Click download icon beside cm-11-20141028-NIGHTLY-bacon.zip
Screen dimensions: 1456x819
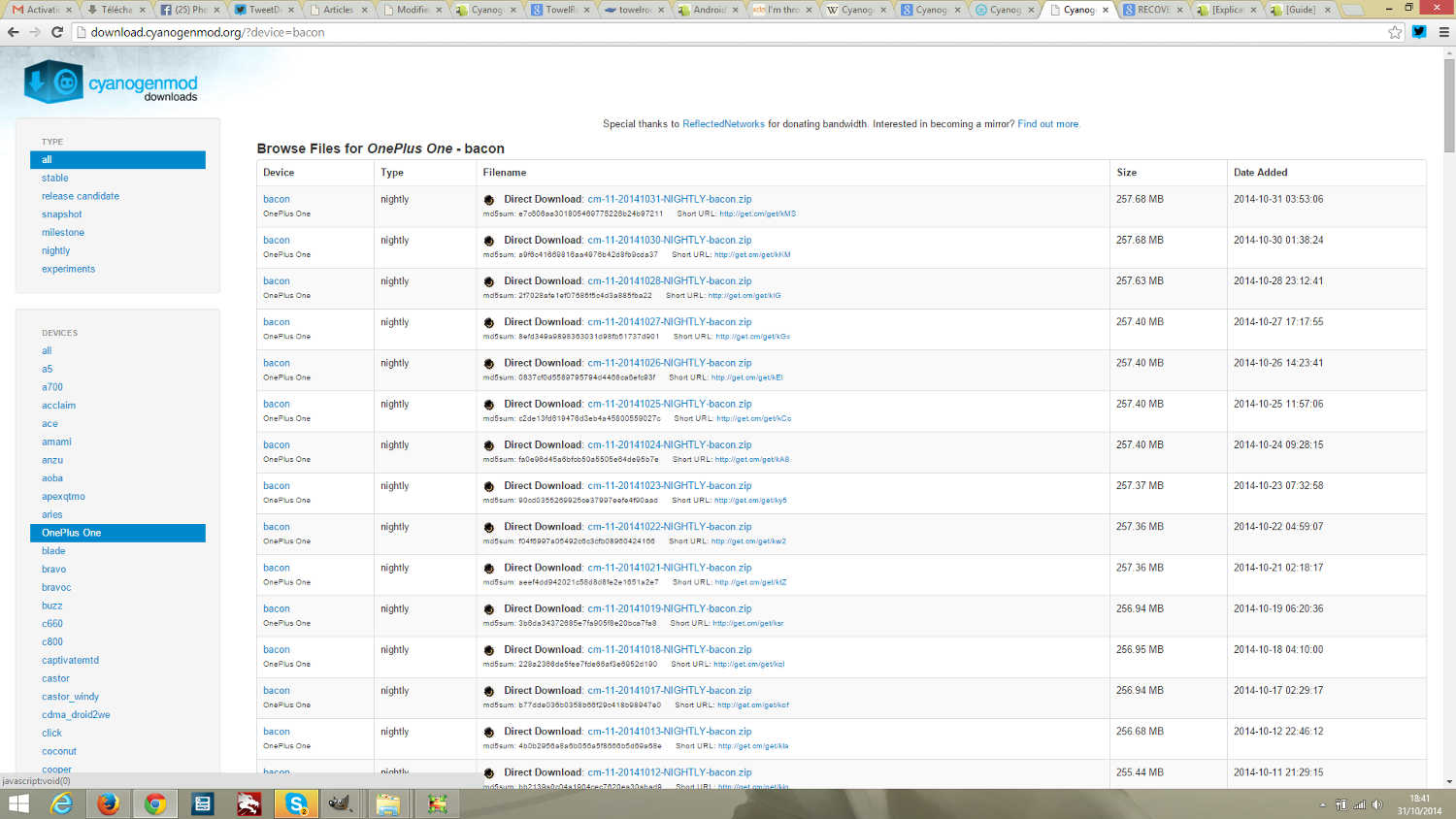pos(489,281)
